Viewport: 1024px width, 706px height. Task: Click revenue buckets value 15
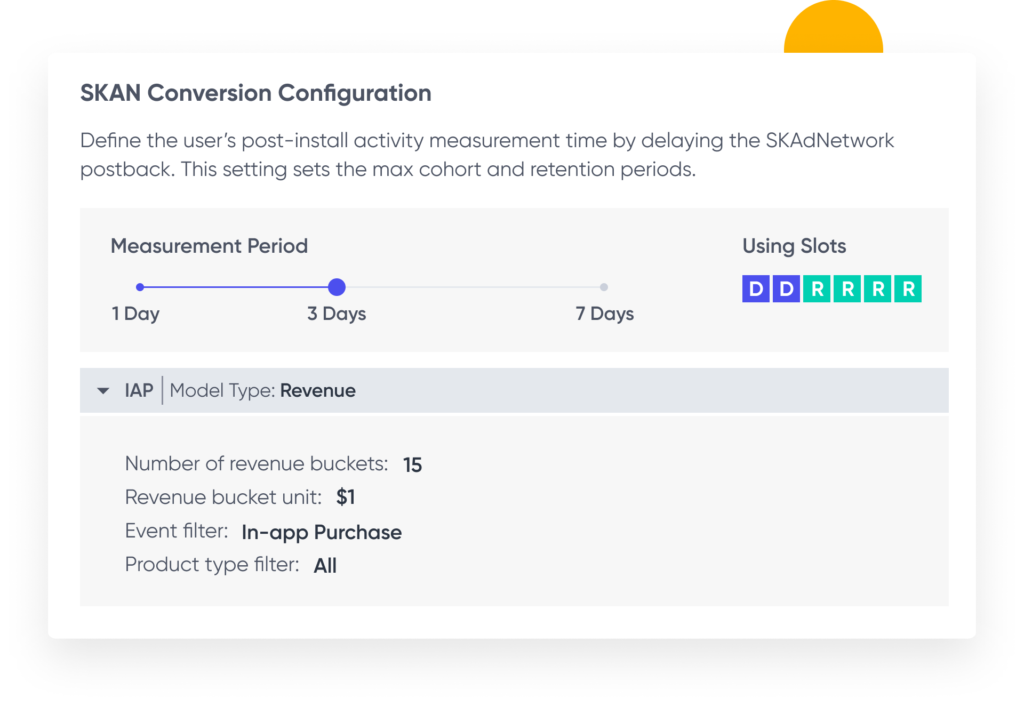click(x=412, y=465)
